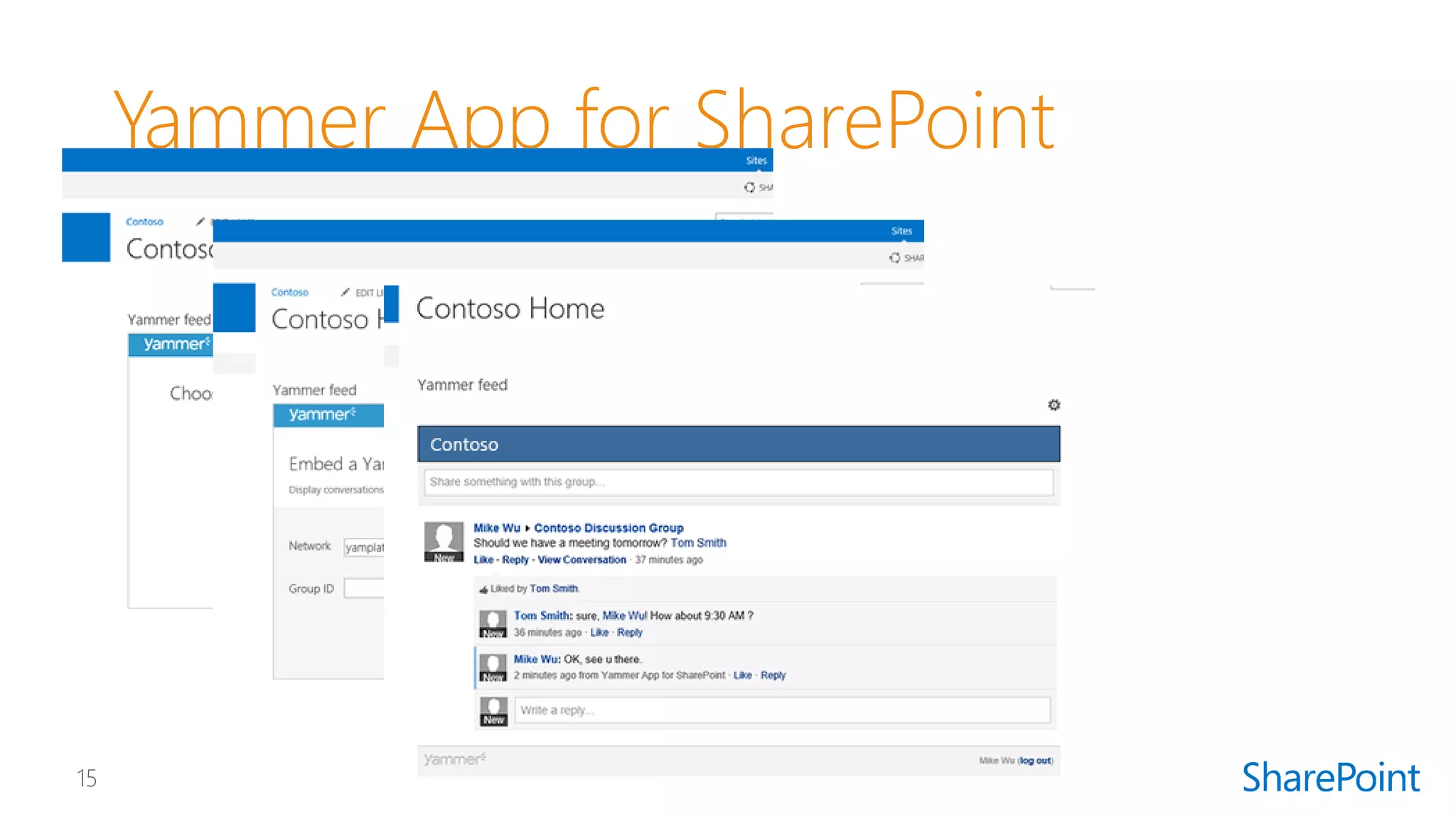Like Mike Wu's meeting post
This screenshot has width=1456, height=819.
click(x=483, y=560)
